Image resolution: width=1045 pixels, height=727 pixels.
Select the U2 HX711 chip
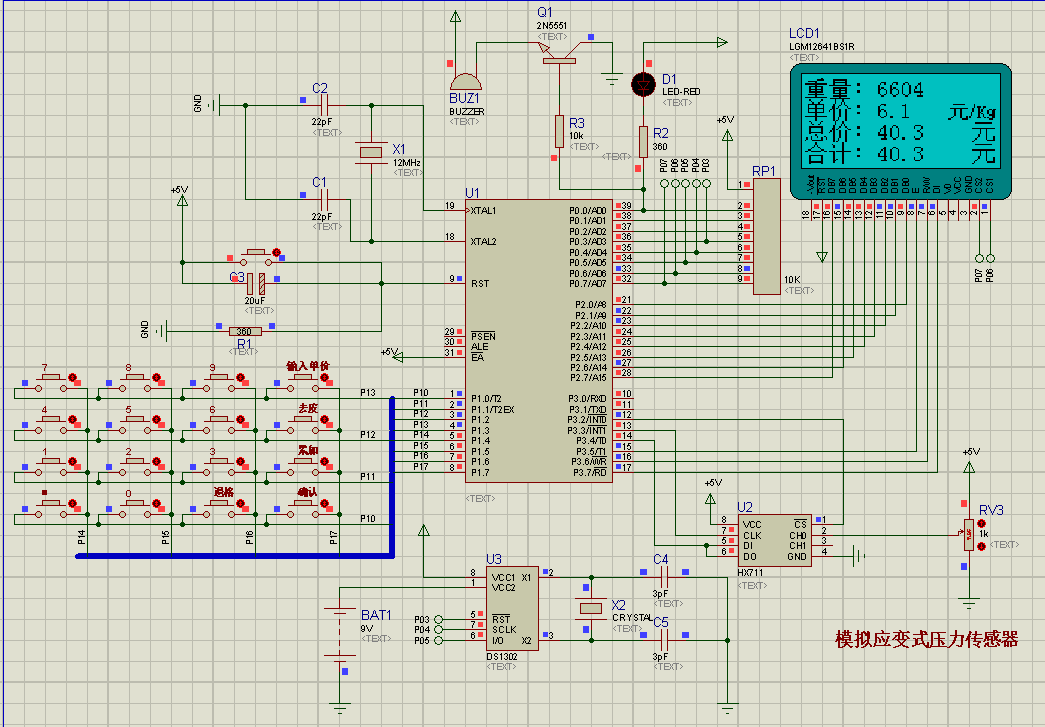[x=774, y=541]
